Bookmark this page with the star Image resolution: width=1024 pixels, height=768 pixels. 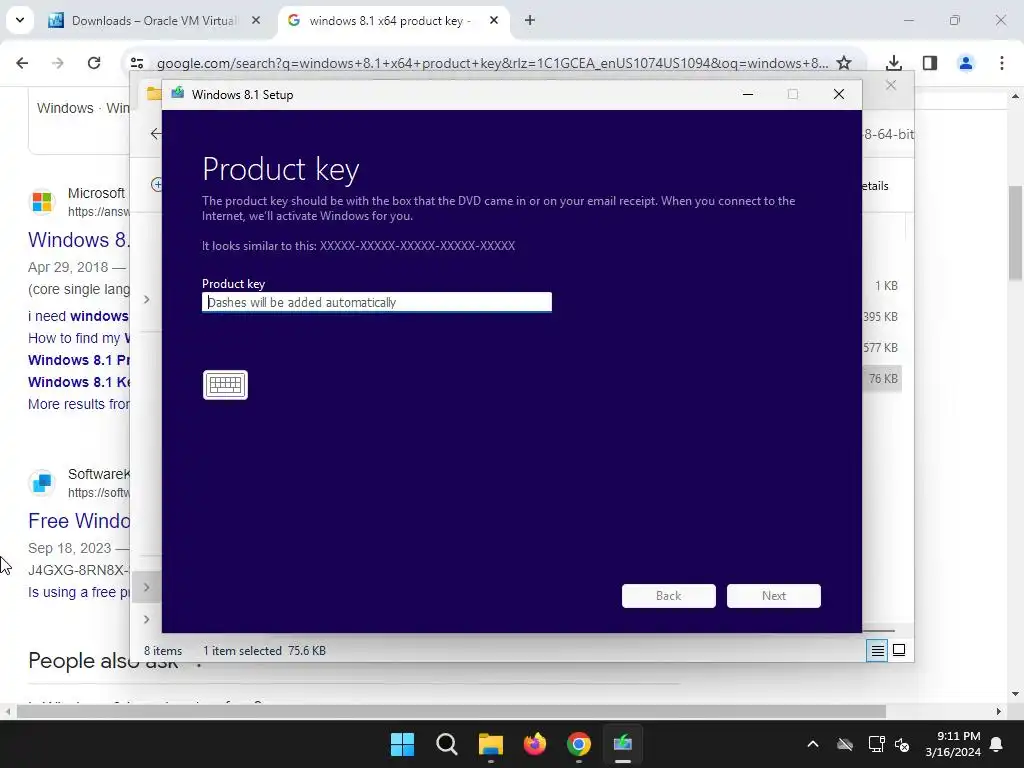844,63
